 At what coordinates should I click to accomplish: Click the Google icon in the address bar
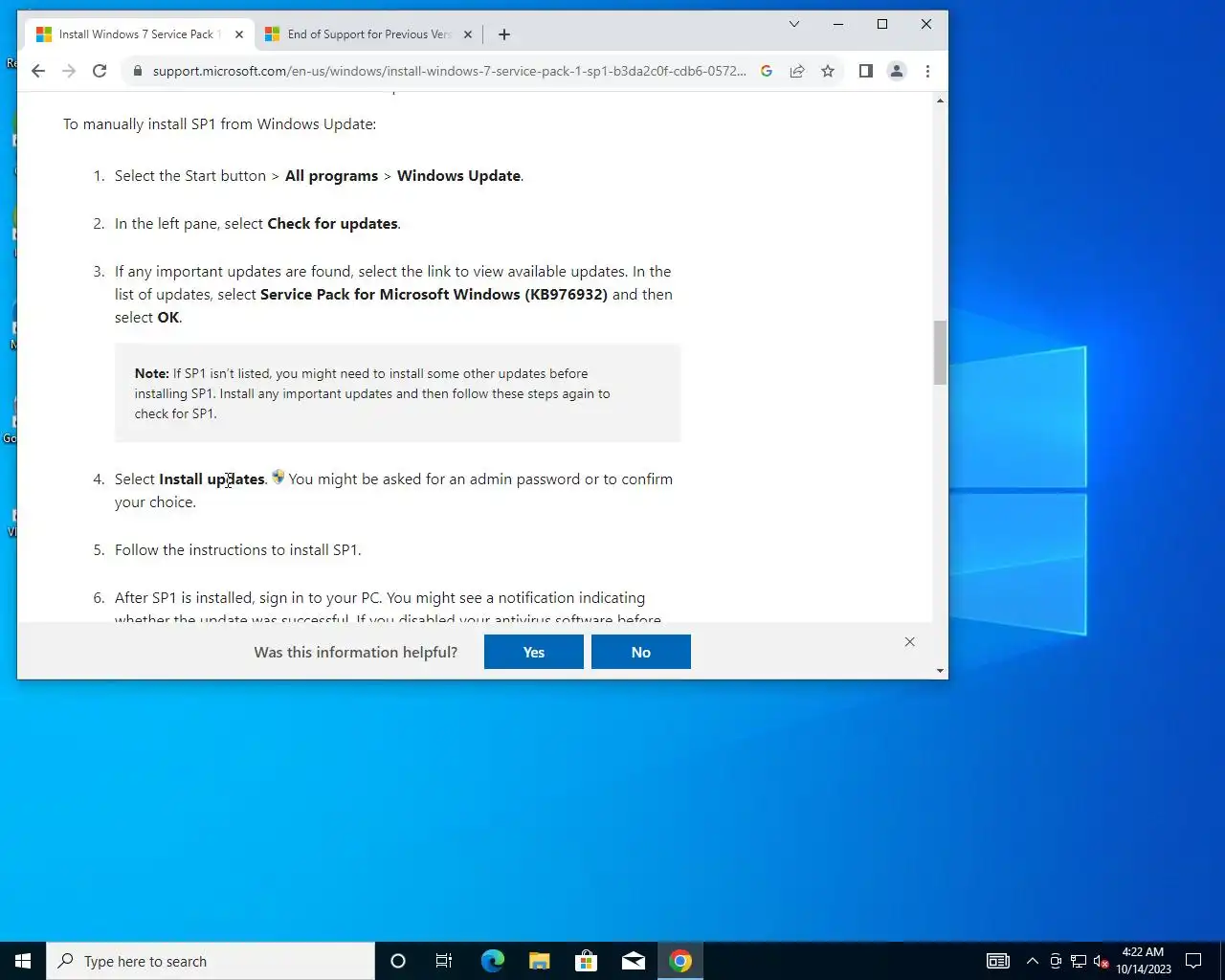click(767, 71)
